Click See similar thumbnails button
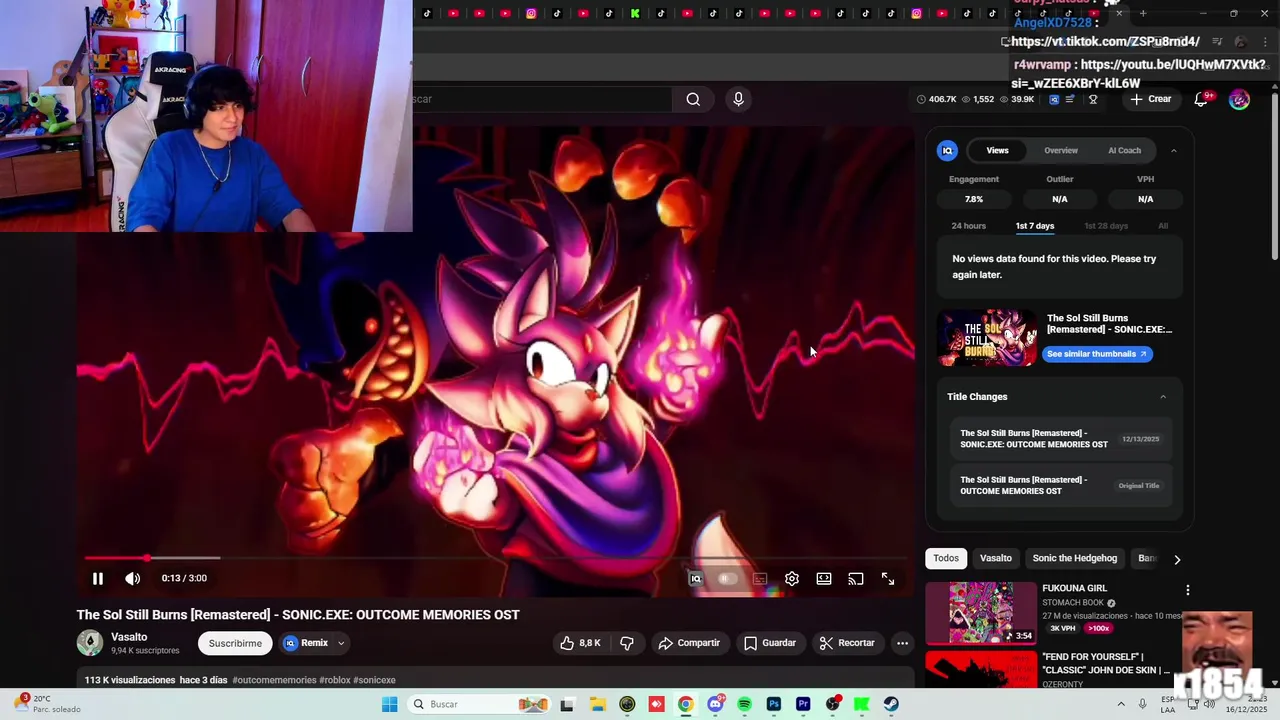The image size is (1280, 720). click(x=1097, y=354)
